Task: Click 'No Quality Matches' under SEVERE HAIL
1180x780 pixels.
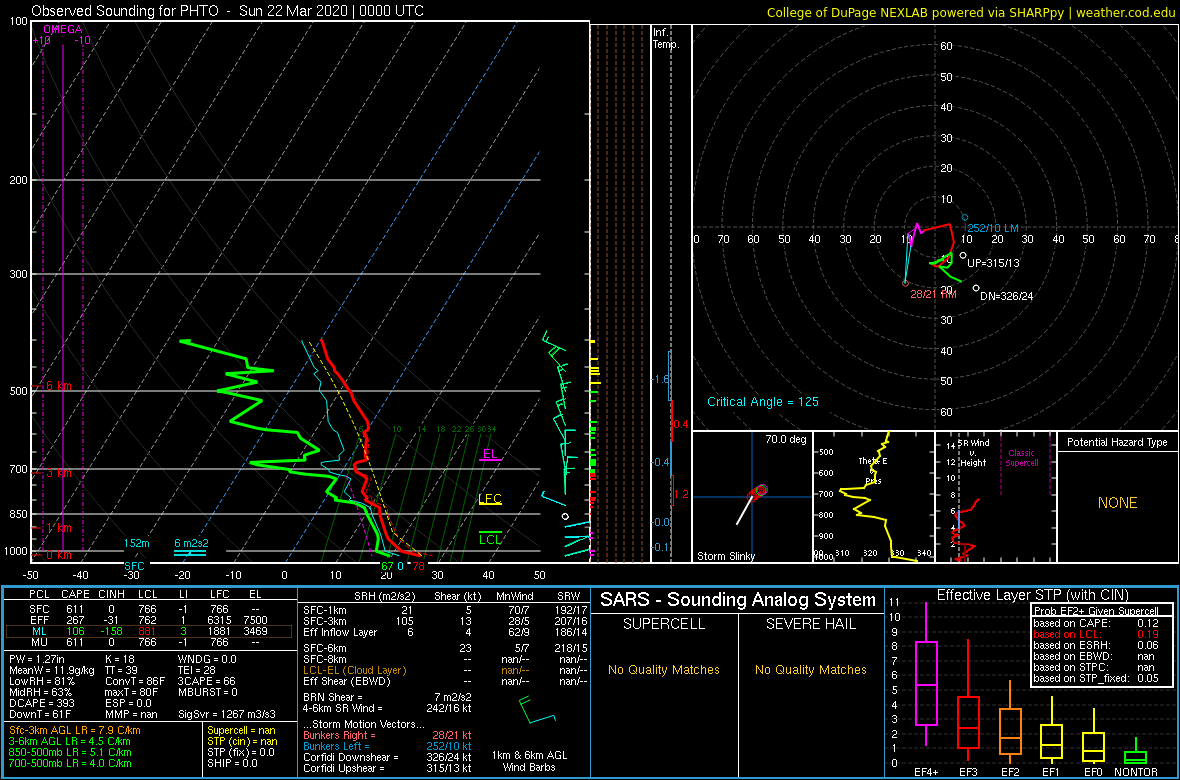Action: coord(811,669)
